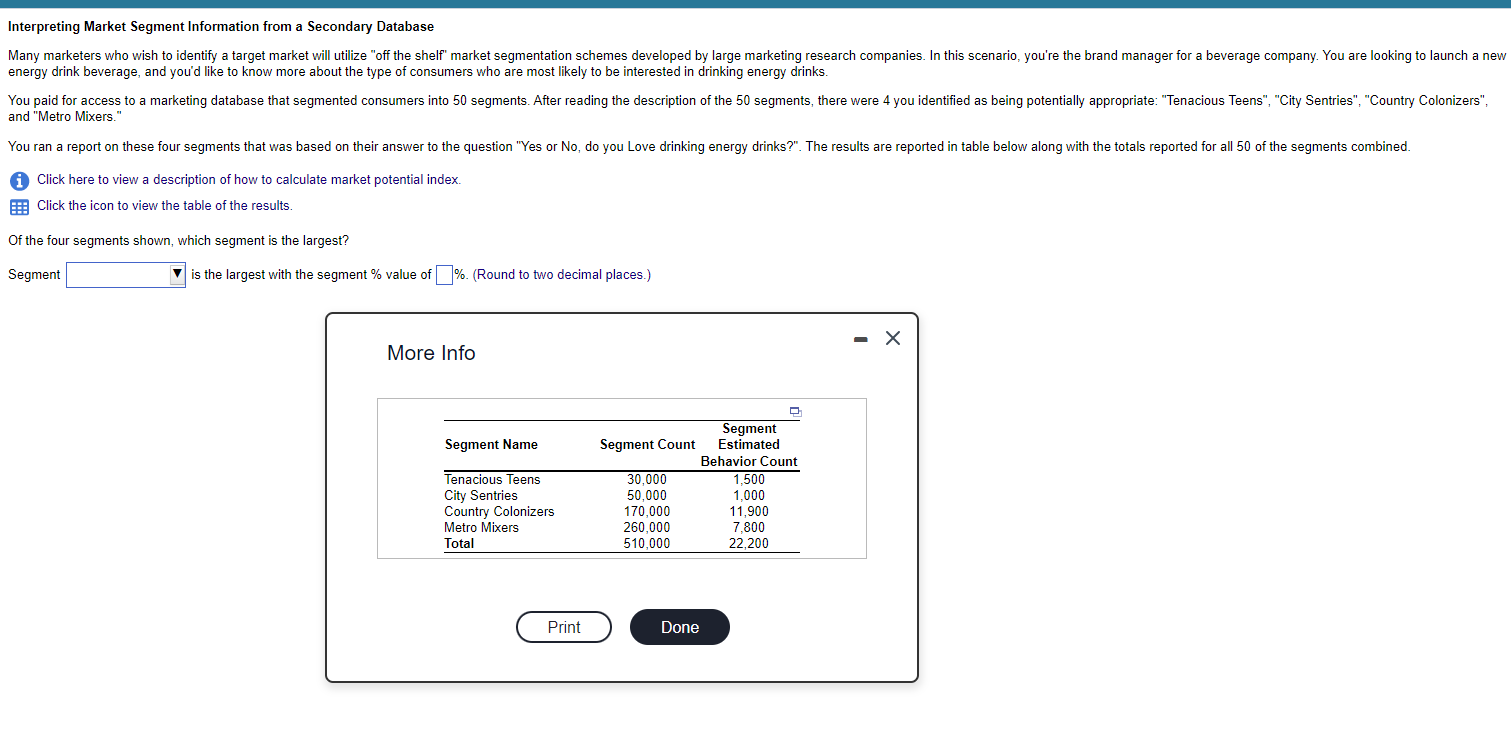Image resolution: width=1511 pixels, height=733 pixels.
Task: Click the More Info dialog title
Action: (431, 353)
